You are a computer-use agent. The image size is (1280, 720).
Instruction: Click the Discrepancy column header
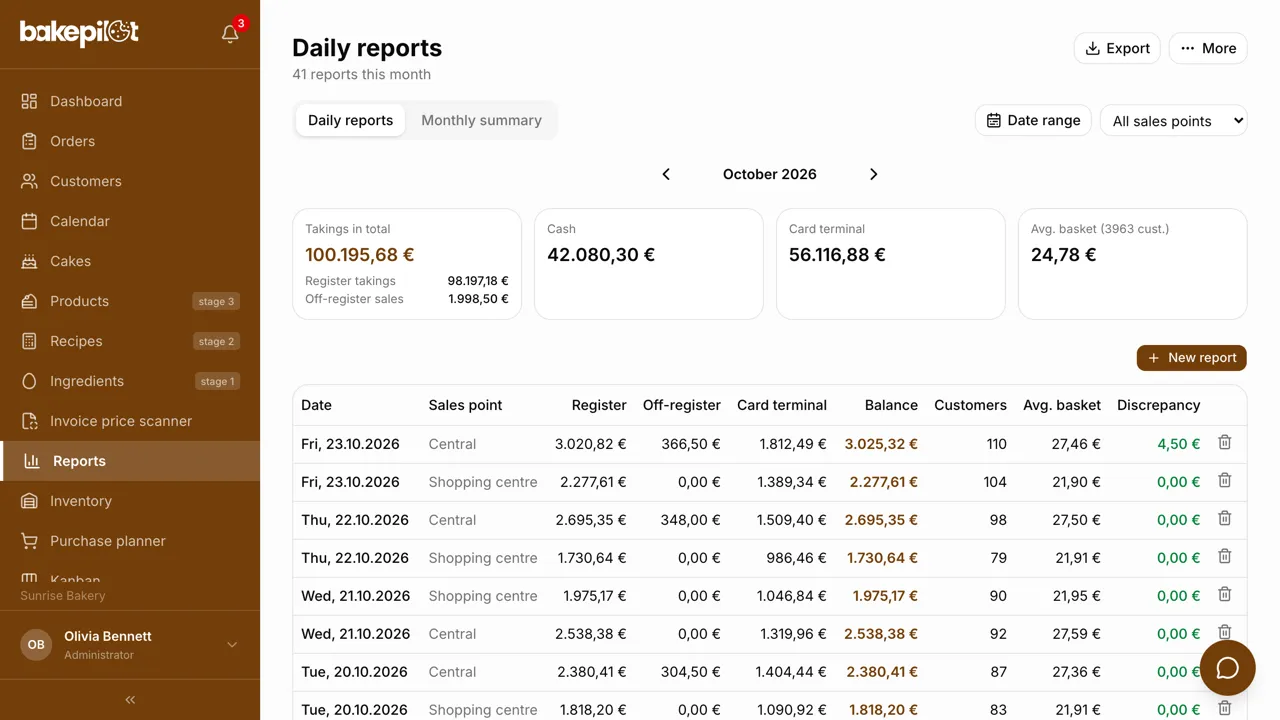[x=1158, y=405]
